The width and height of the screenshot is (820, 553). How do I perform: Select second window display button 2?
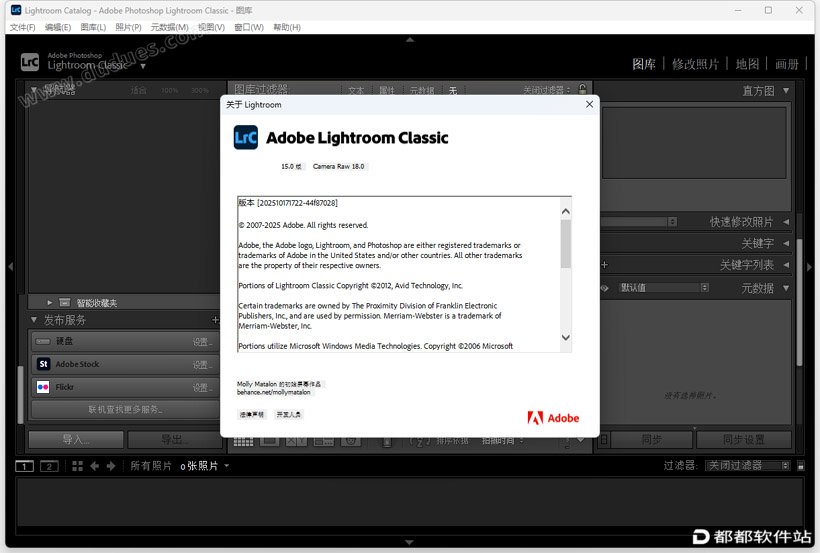pos(49,466)
